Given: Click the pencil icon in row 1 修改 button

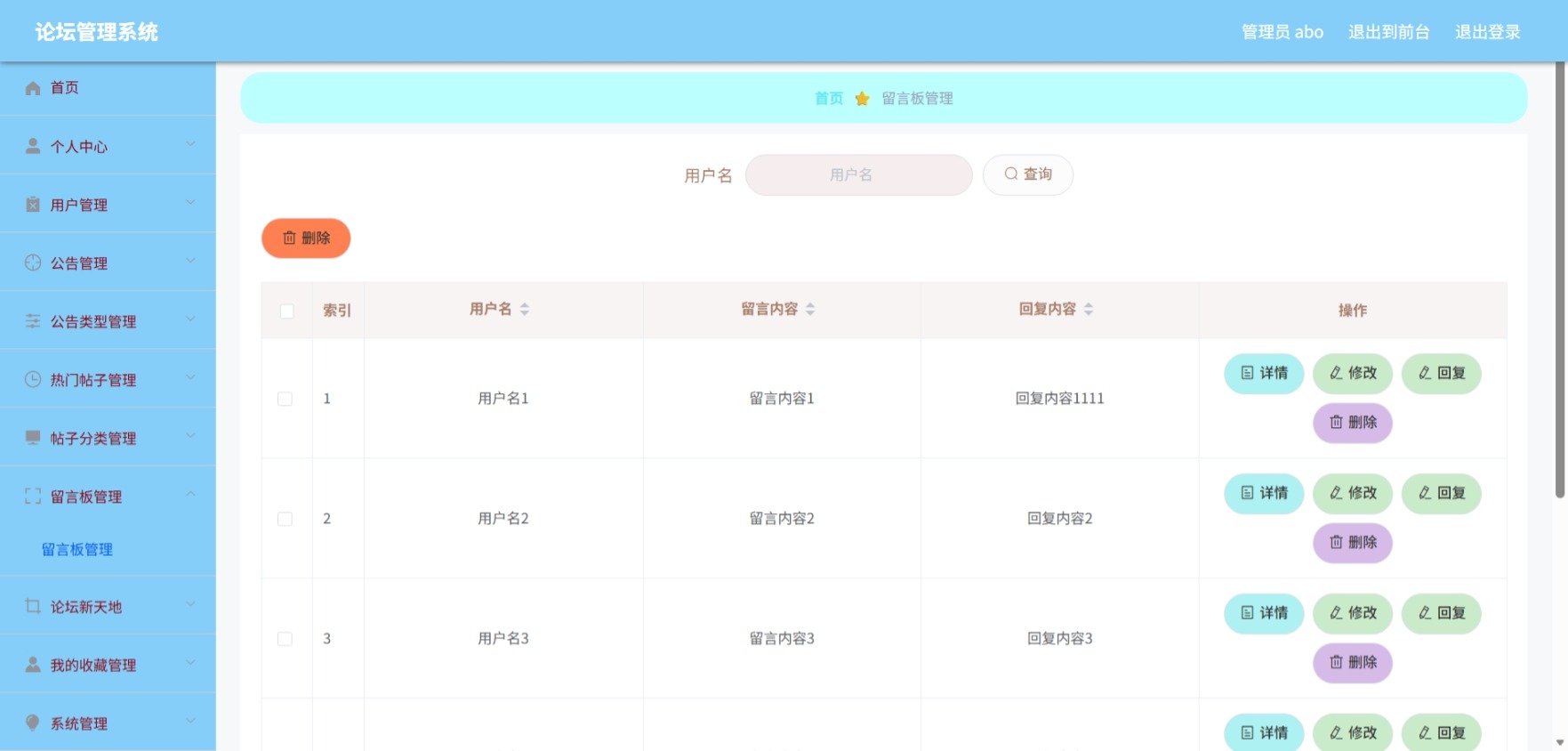Looking at the screenshot, I should click(1336, 373).
